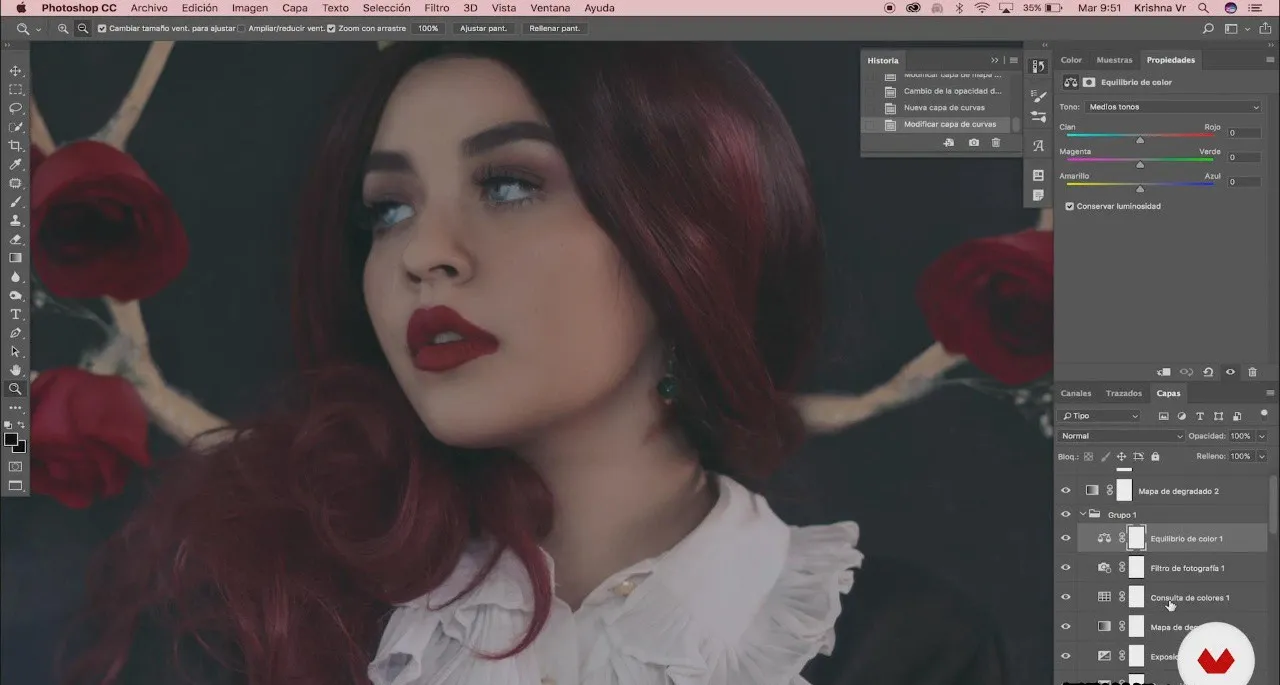The width and height of the screenshot is (1280, 685).
Task: Open the Relleno value dropdown arrow
Action: pos(1261,456)
